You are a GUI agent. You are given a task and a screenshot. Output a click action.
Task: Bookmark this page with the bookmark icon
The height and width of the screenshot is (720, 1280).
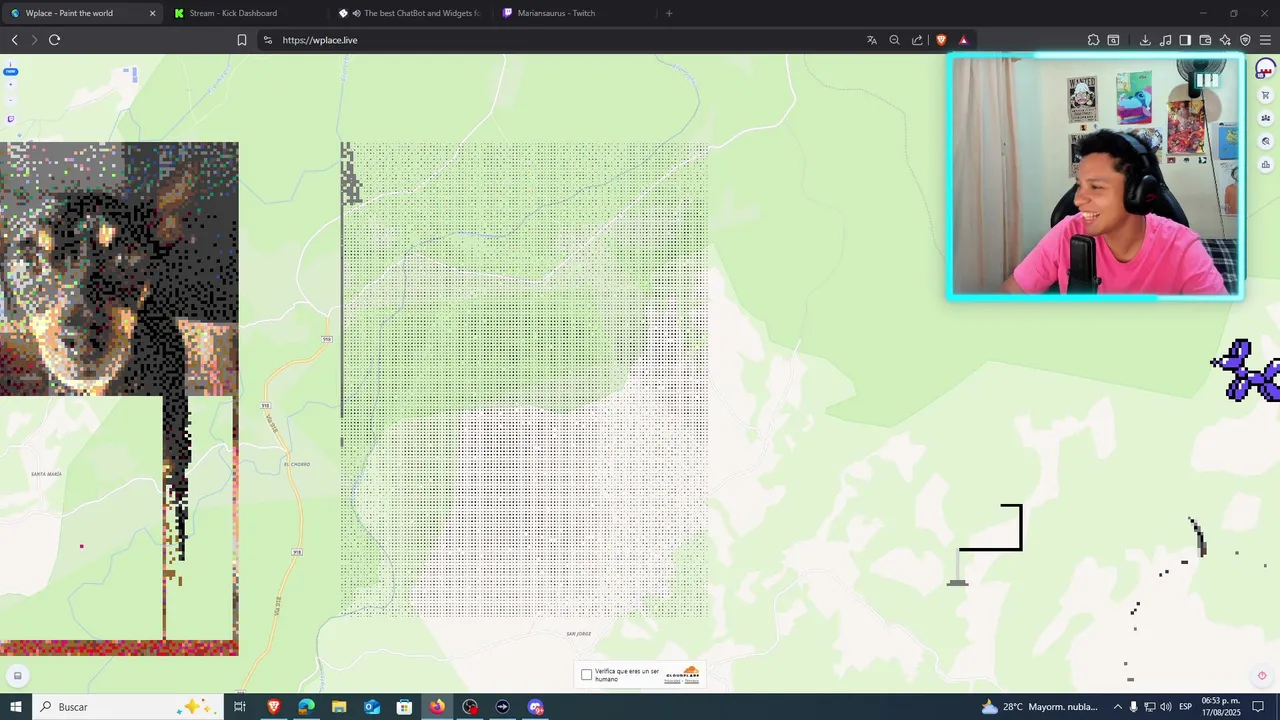(241, 40)
